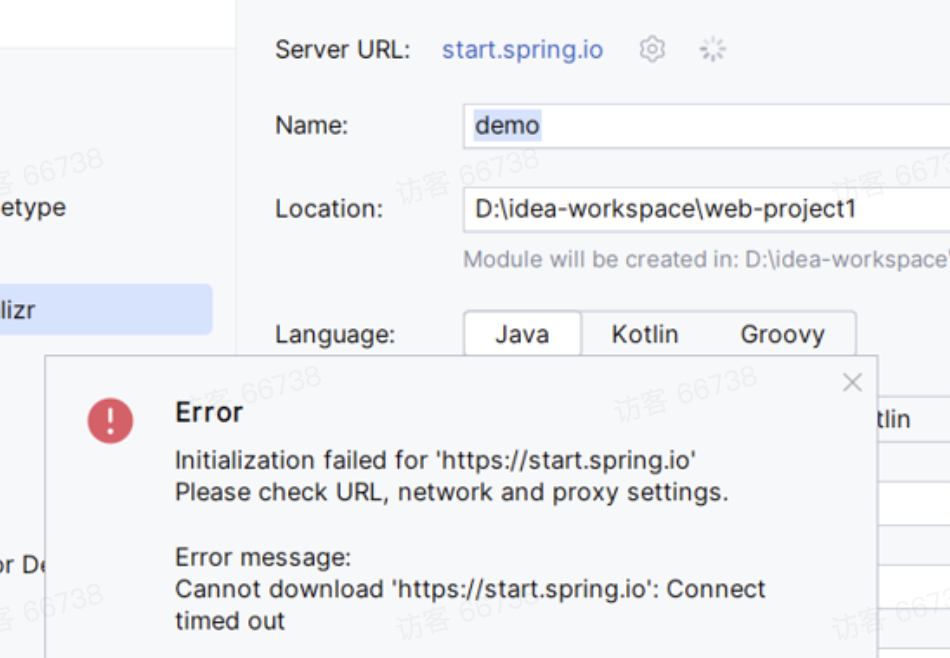Select Groovy as the language
Screen dimensions: 950x658
pos(782,334)
